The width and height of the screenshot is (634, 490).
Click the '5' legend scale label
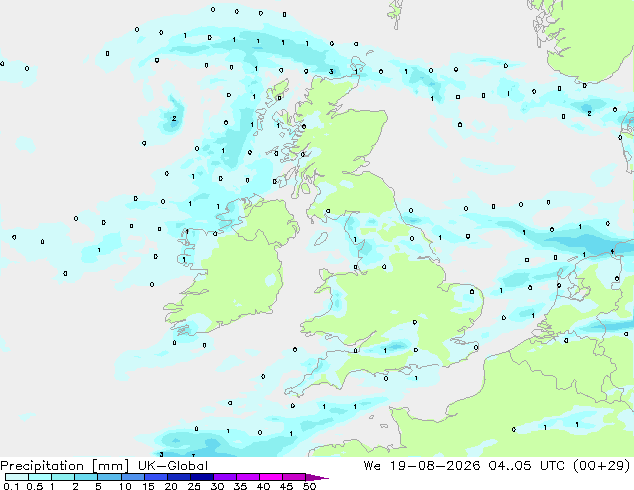click(x=98, y=486)
